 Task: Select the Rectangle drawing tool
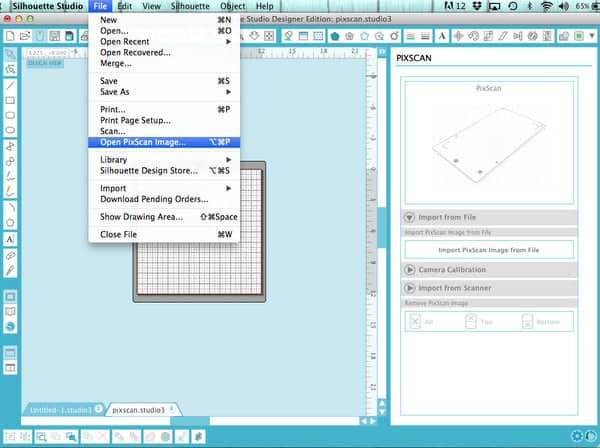(x=10, y=100)
